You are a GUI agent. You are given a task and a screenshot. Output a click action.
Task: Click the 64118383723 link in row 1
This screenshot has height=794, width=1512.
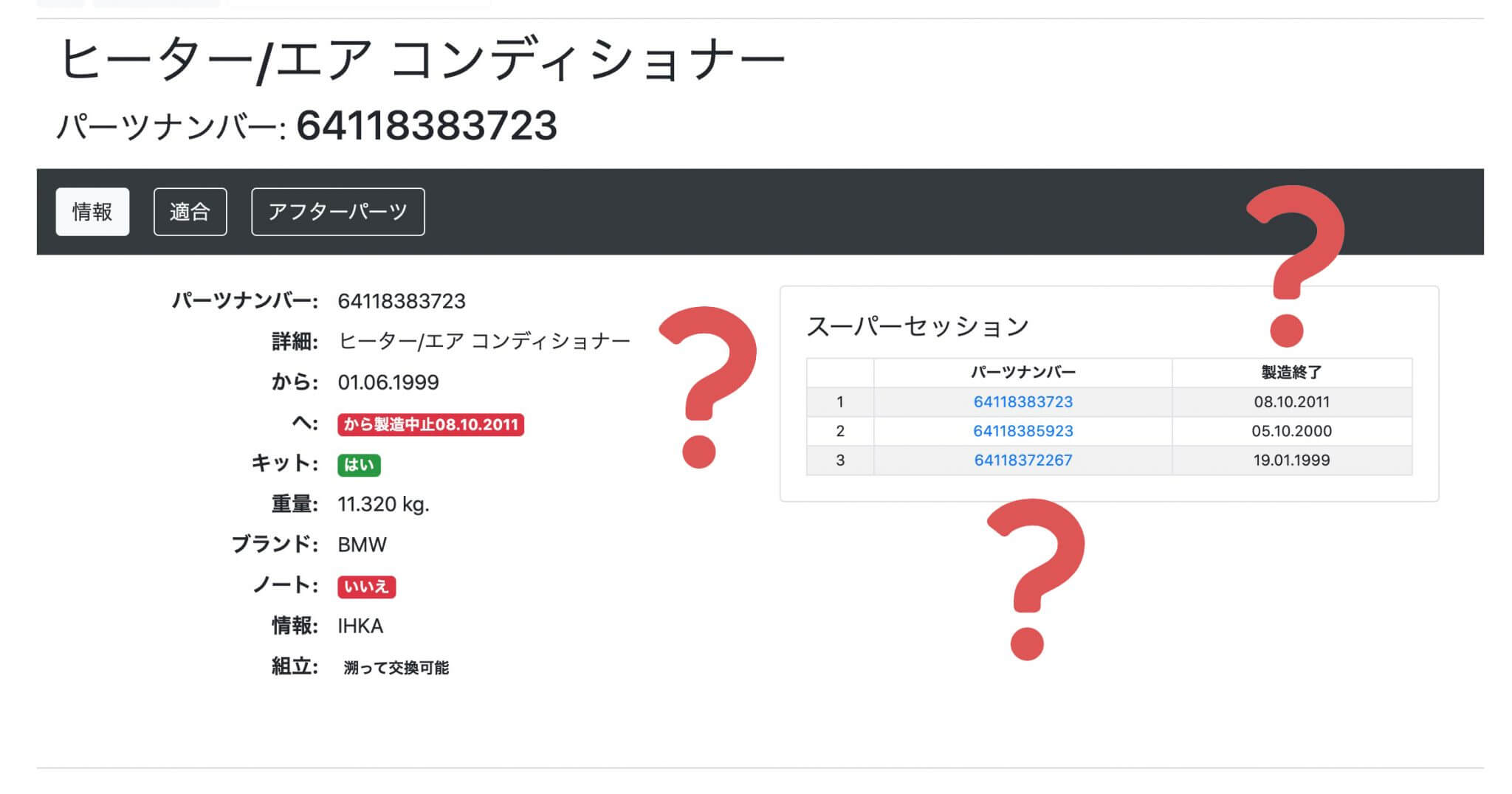[1022, 401]
